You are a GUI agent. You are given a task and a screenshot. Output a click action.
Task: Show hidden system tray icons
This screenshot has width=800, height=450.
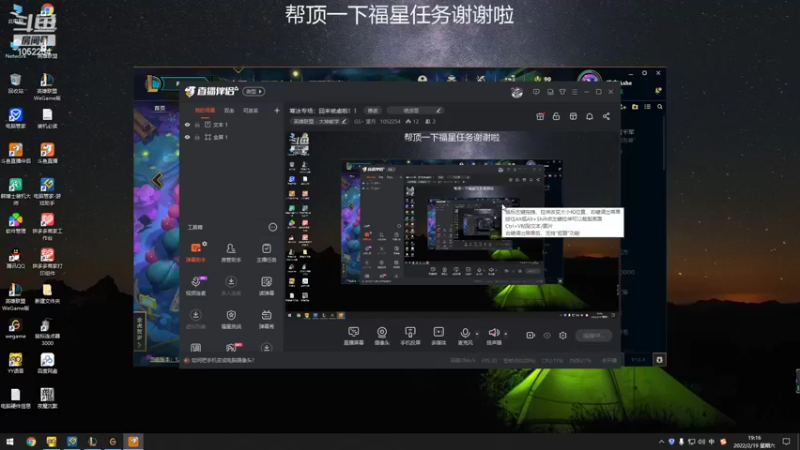[661, 441]
